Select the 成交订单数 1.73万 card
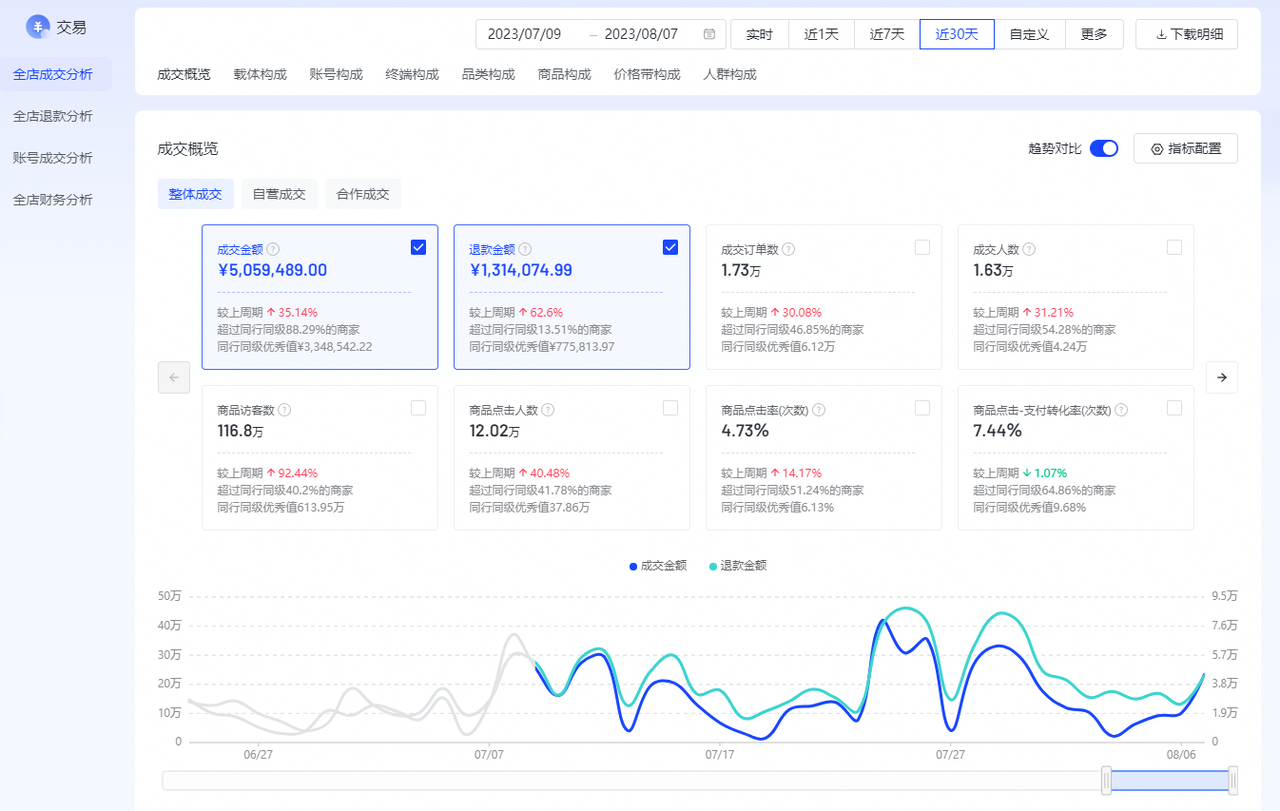 (x=824, y=297)
